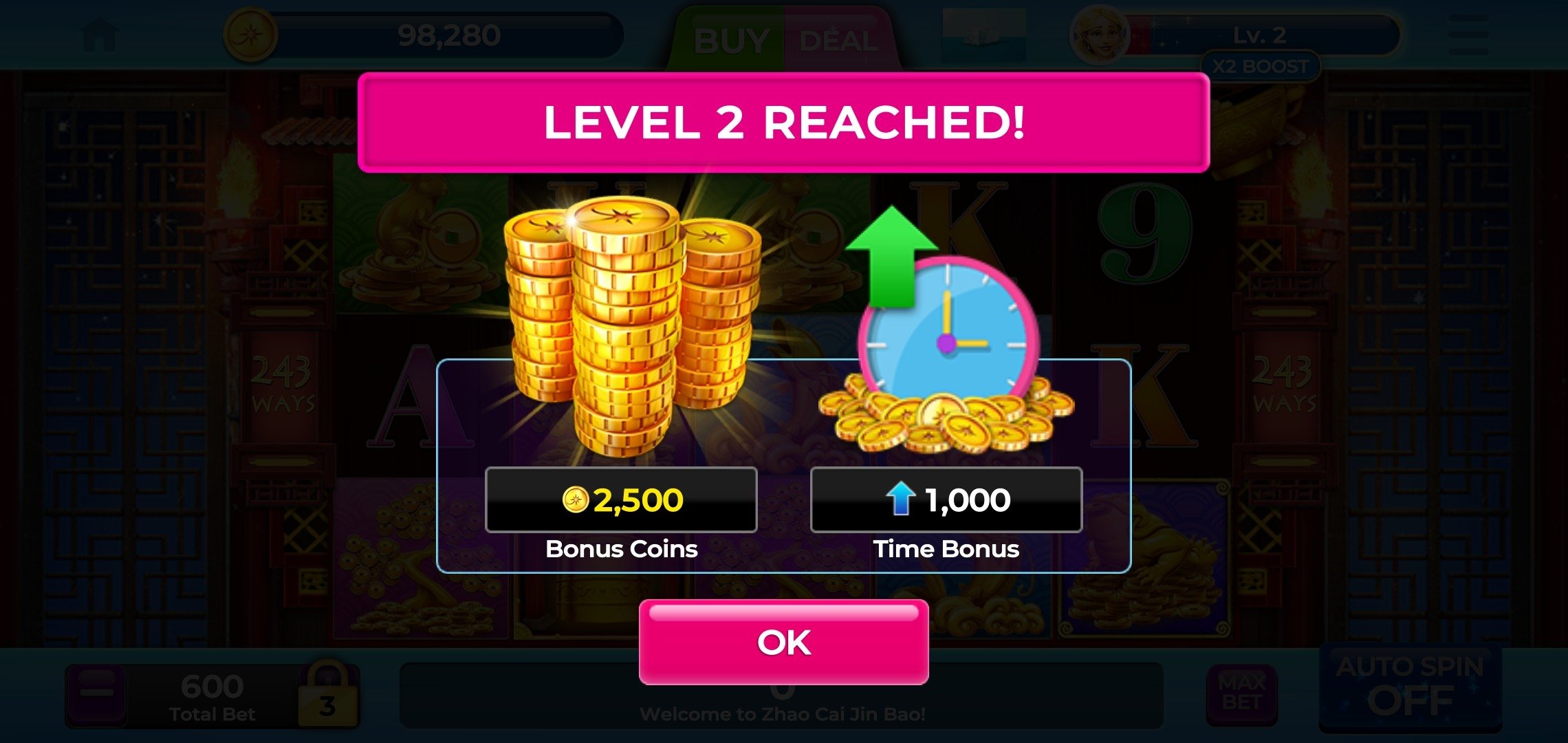Decrease bet with the minus button
1568x743 pixels.
(x=97, y=693)
